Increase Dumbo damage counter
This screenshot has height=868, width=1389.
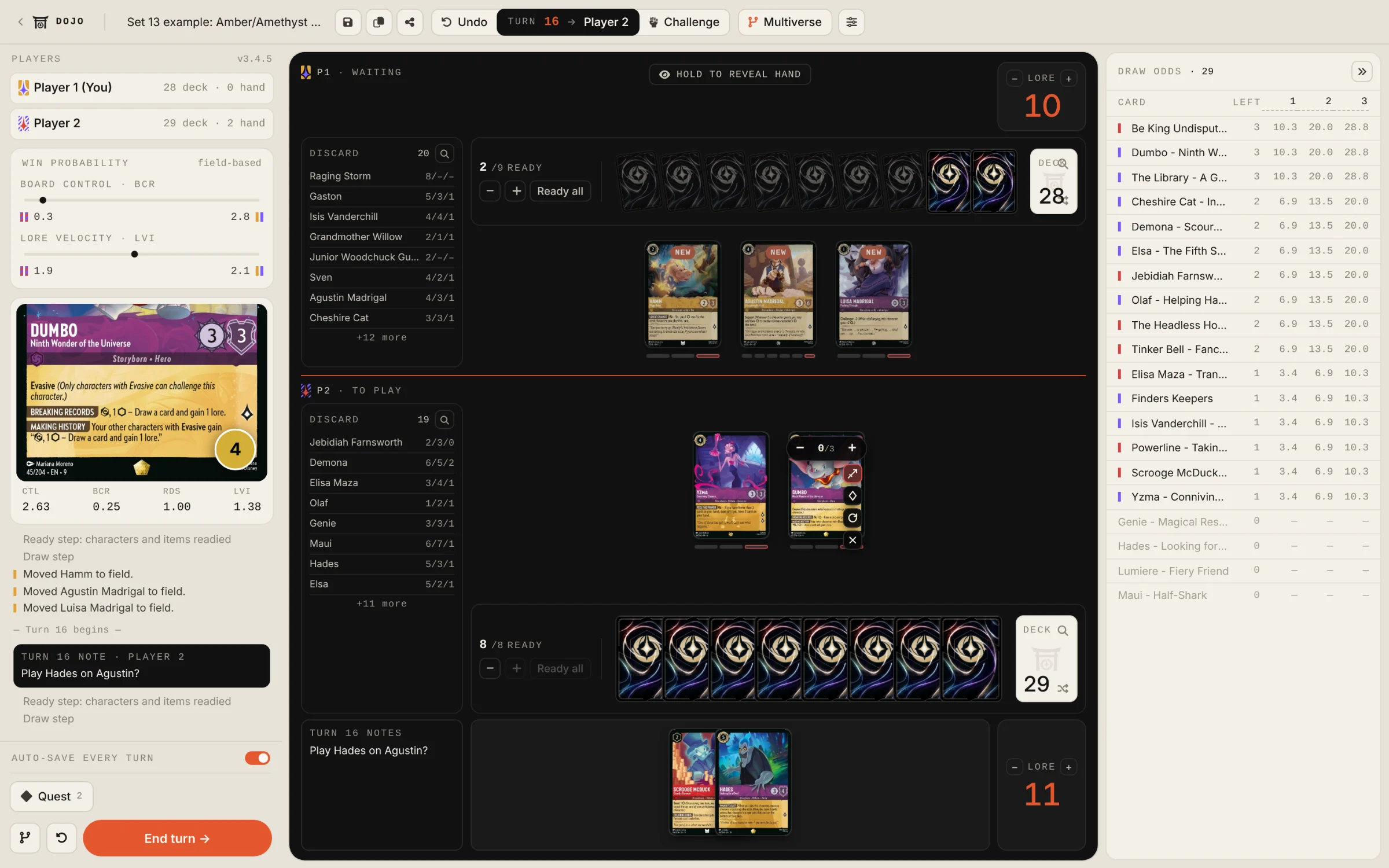coord(852,448)
